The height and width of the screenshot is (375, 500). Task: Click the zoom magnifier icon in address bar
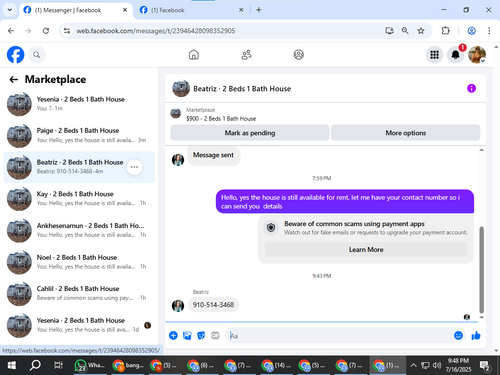tap(405, 31)
